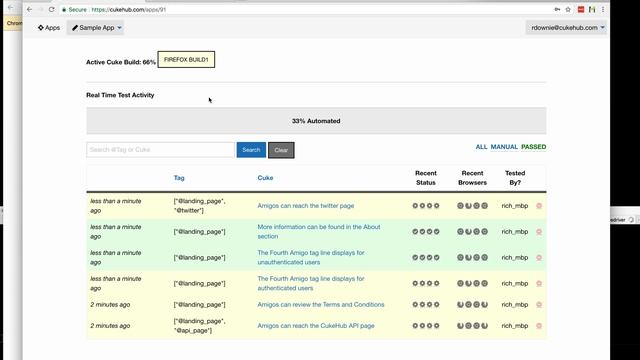The image size is (640, 360).
Task: Expand the Sample App dropdown
Action: coord(96,28)
